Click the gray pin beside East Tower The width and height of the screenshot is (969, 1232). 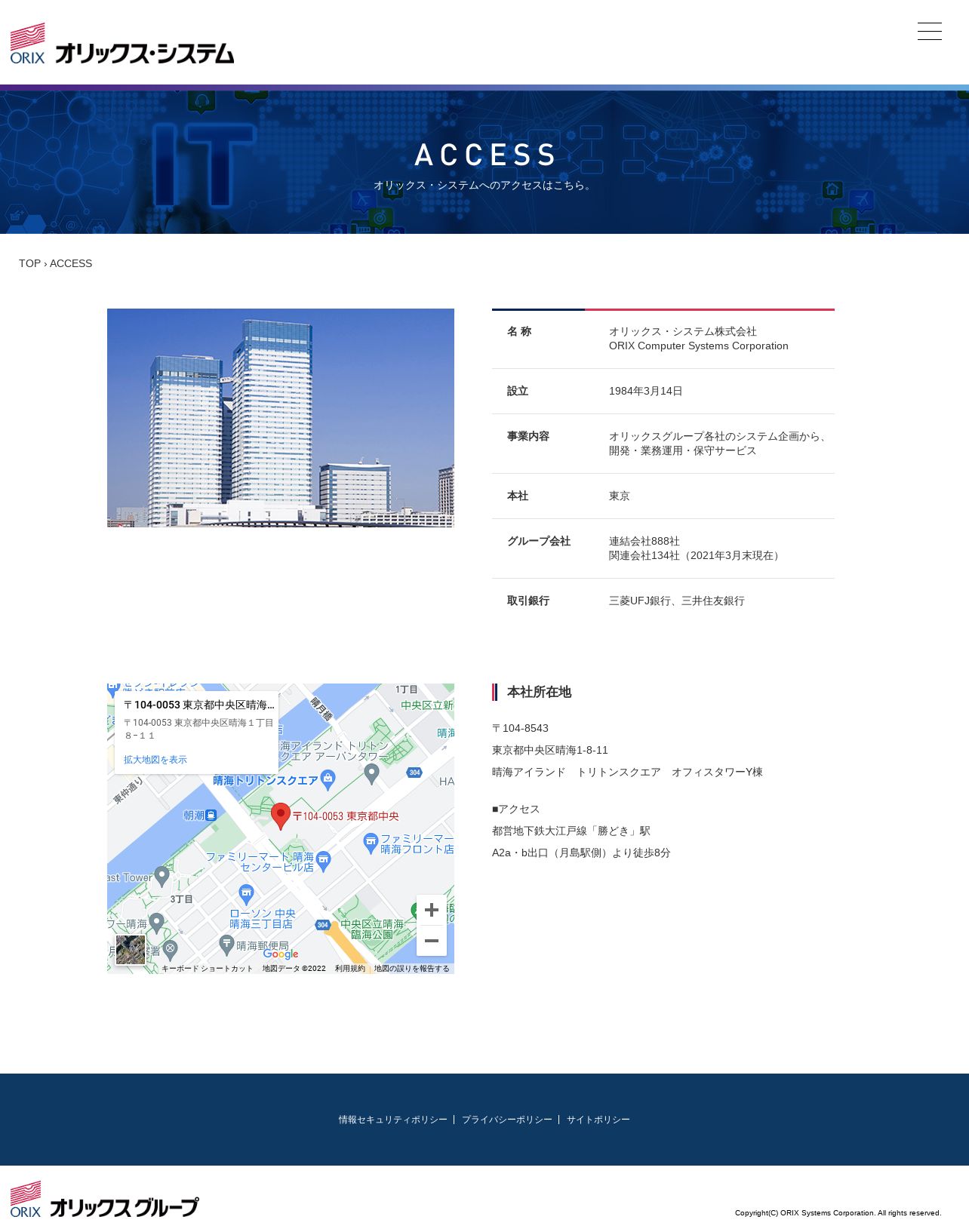click(x=161, y=875)
